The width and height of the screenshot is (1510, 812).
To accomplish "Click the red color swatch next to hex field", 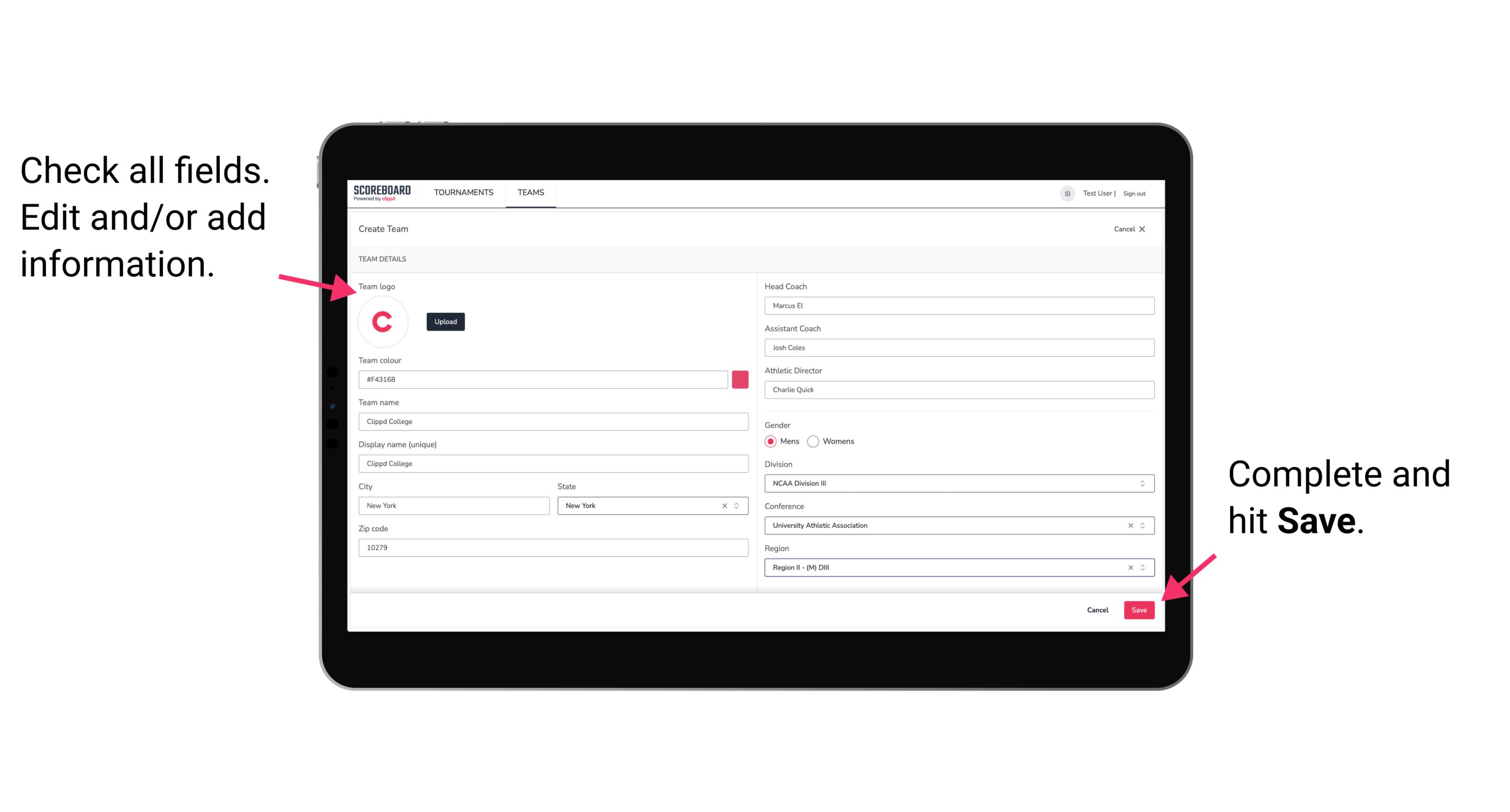I will click(x=740, y=379).
